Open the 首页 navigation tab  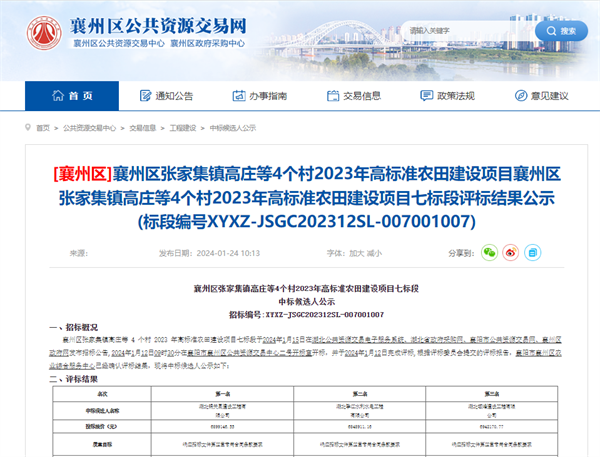[79, 96]
